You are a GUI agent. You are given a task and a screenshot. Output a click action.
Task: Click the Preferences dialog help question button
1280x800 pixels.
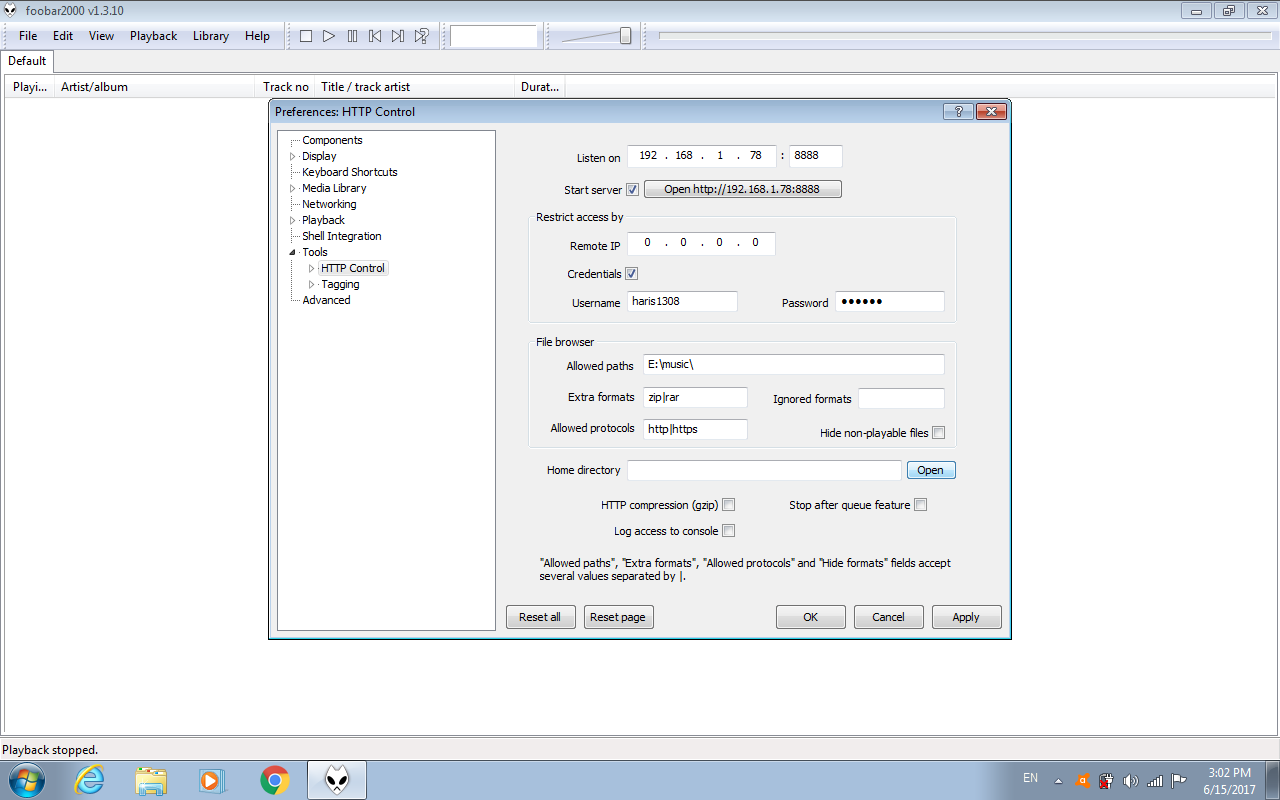[x=958, y=111]
